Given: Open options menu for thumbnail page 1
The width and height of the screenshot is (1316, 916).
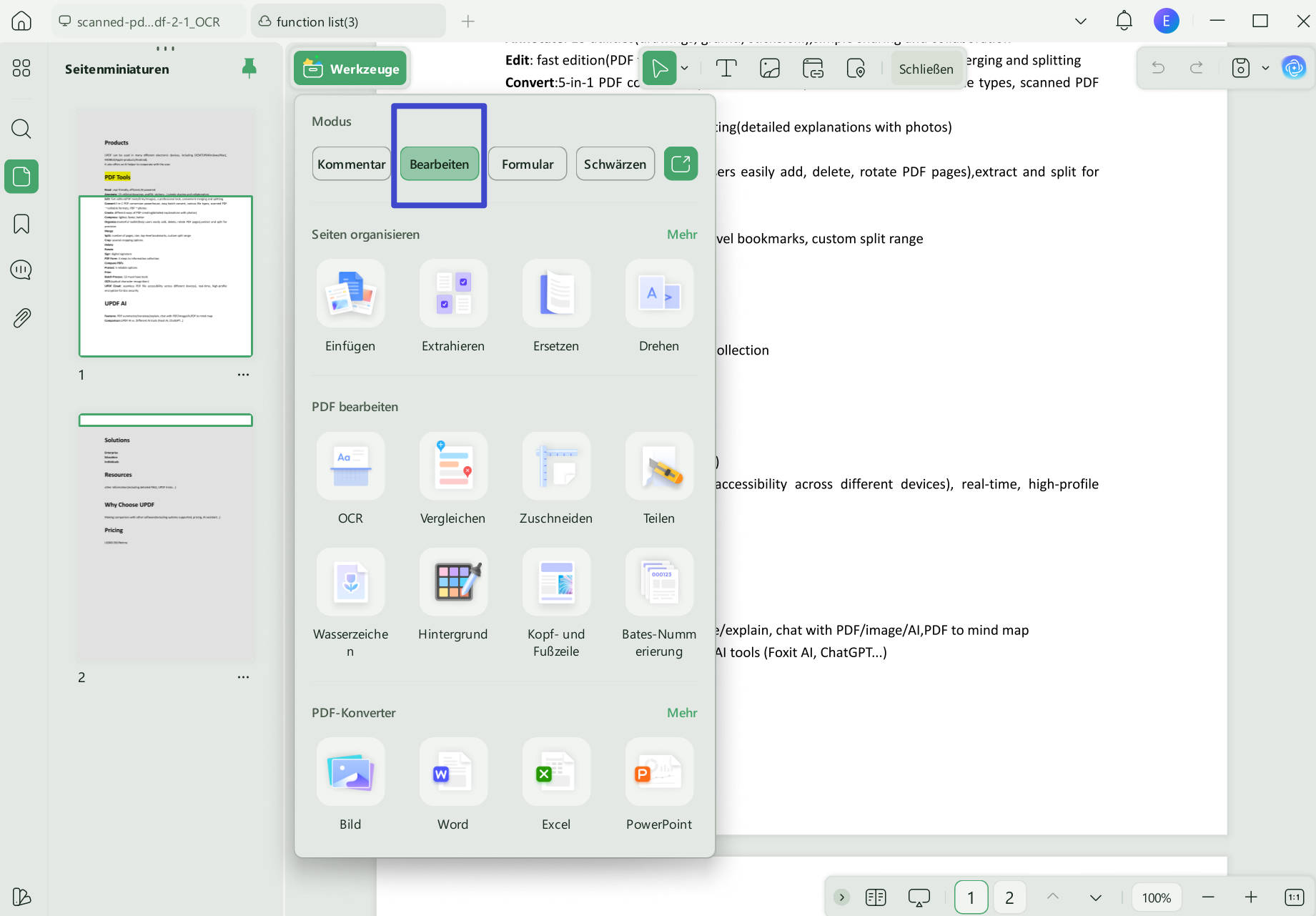Looking at the screenshot, I should (x=243, y=375).
